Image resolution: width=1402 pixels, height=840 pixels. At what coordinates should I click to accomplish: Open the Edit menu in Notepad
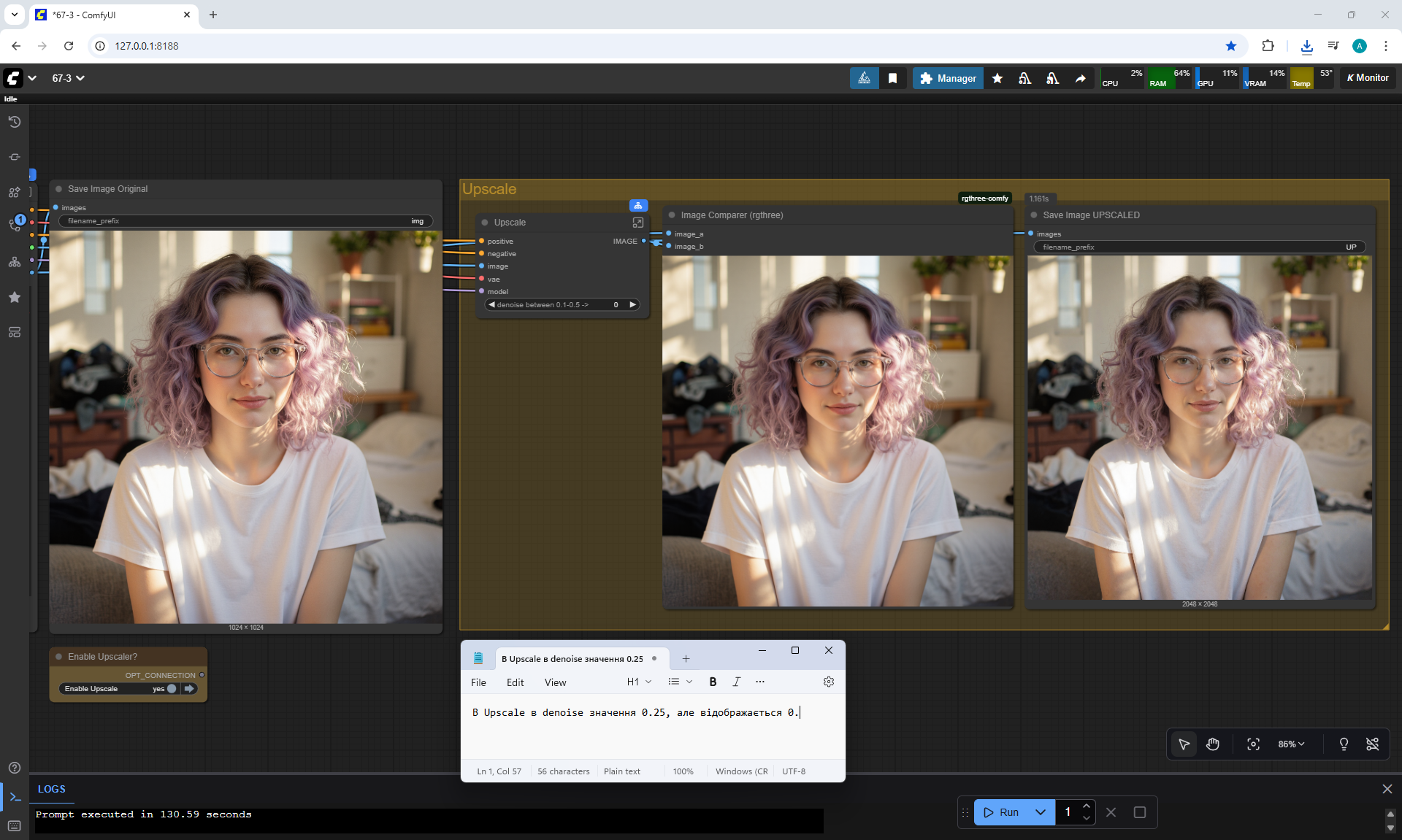(x=515, y=682)
